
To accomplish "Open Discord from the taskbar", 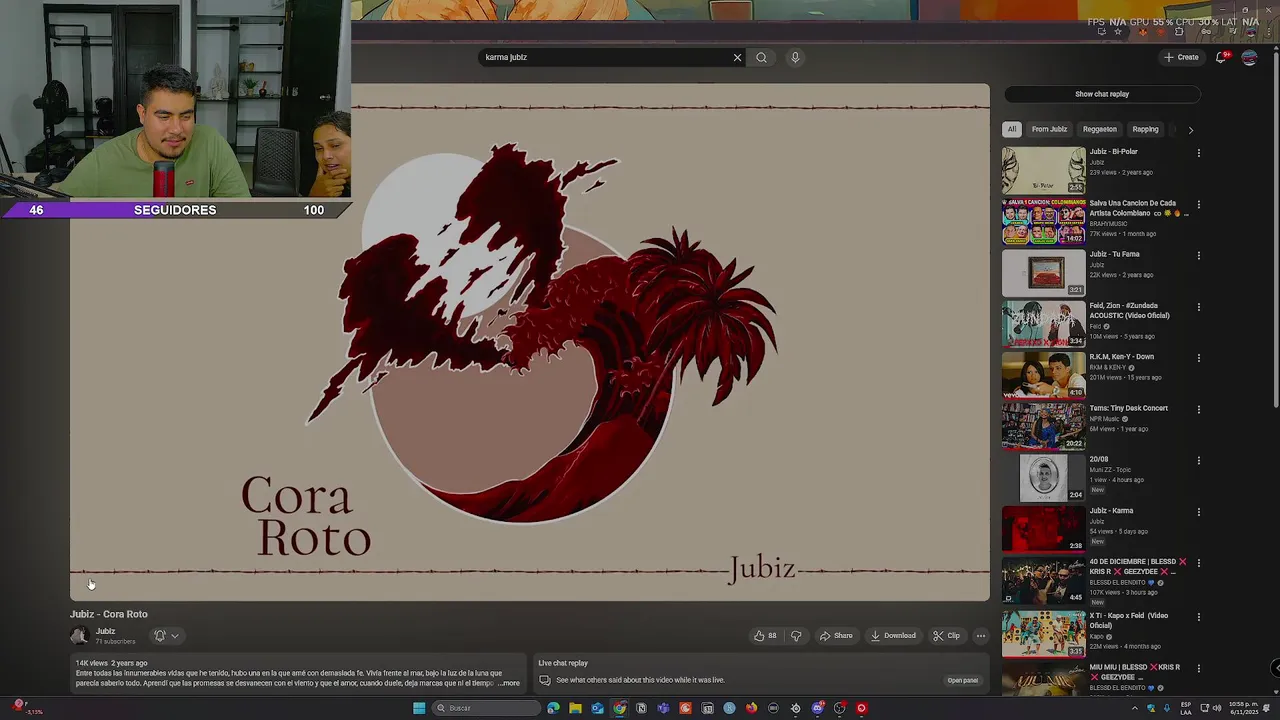I will point(817,708).
